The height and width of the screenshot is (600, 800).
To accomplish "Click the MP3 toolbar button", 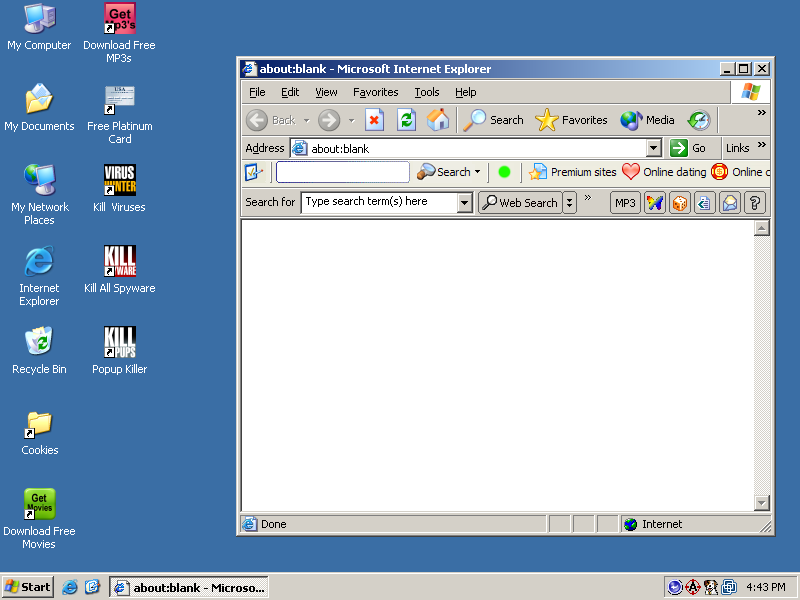I will point(625,203).
